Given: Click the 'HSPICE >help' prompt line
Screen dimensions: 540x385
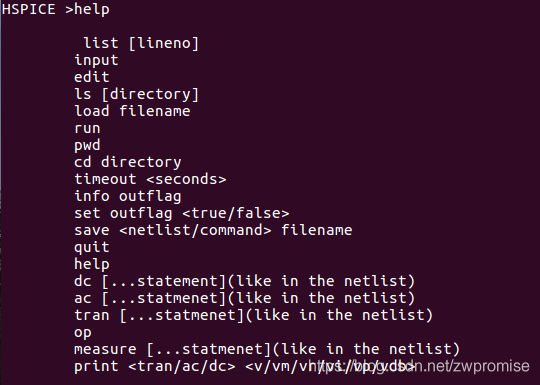Looking at the screenshot, I should point(56,9).
